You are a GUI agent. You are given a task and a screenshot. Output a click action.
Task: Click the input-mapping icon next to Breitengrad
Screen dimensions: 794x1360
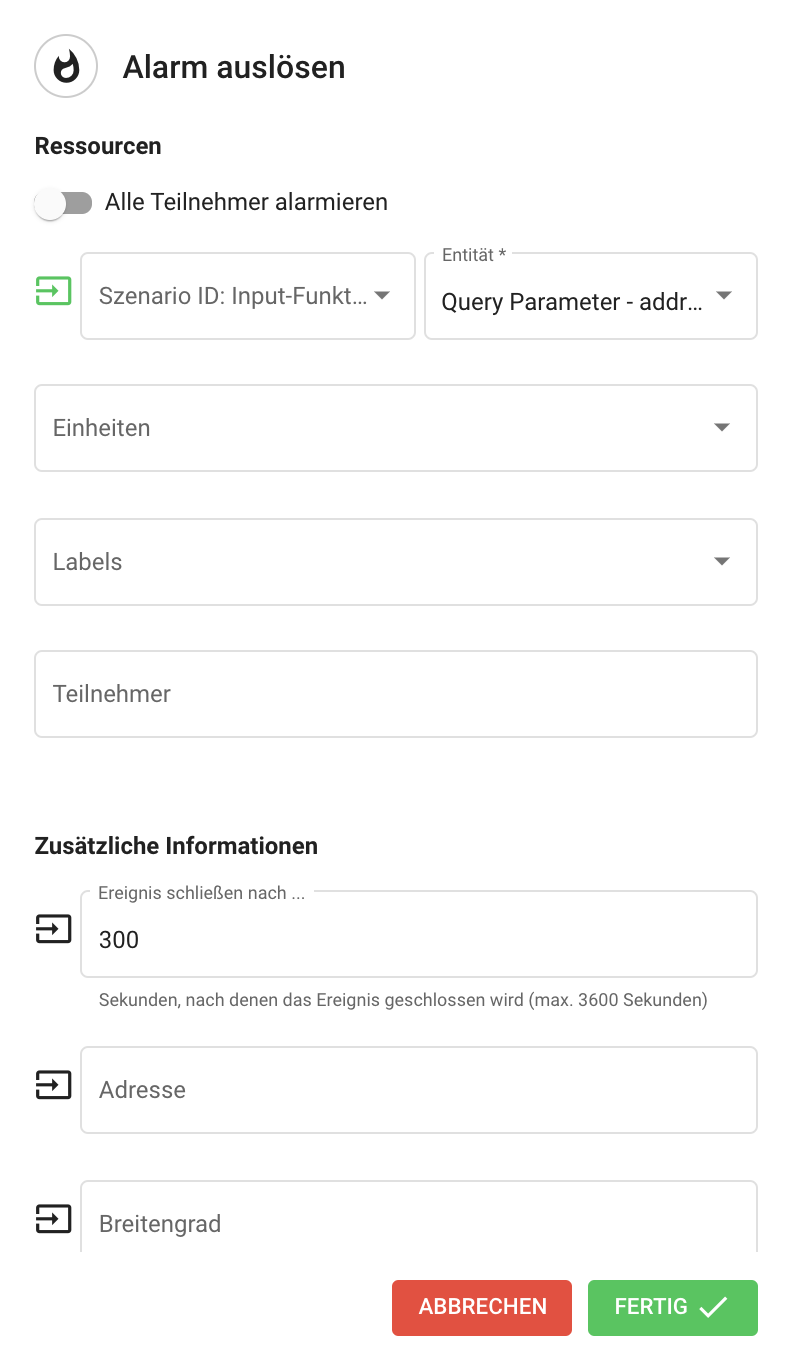53,1219
